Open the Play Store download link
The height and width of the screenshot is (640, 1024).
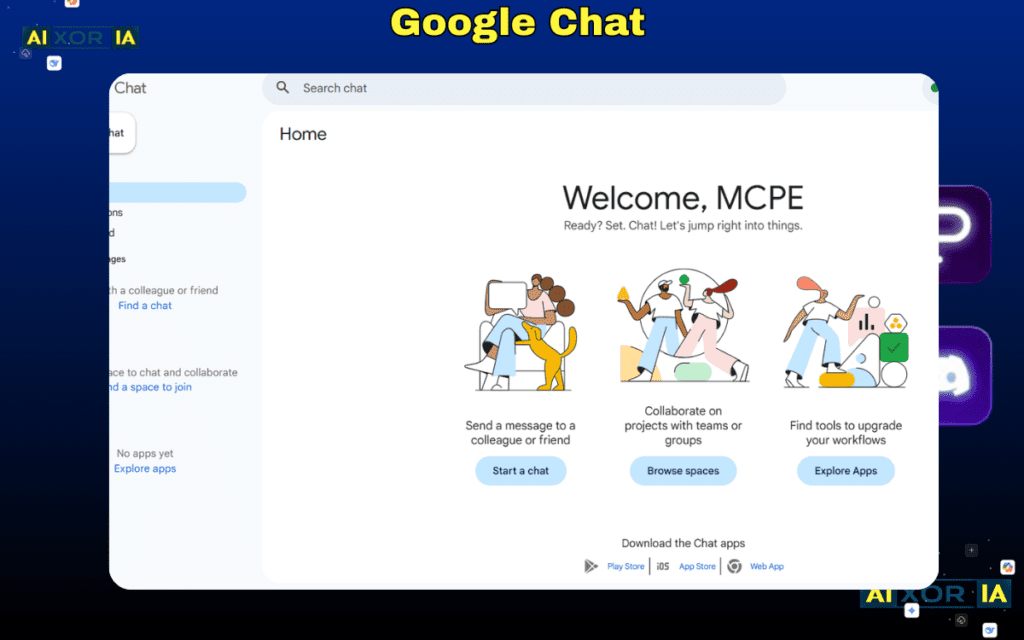[x=625, y=566]
